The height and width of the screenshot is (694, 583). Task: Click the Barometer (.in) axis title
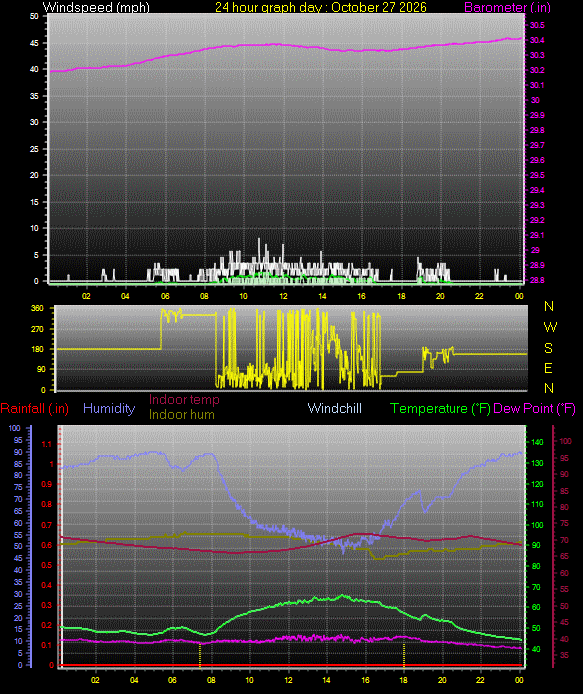(x=507, y=7)
